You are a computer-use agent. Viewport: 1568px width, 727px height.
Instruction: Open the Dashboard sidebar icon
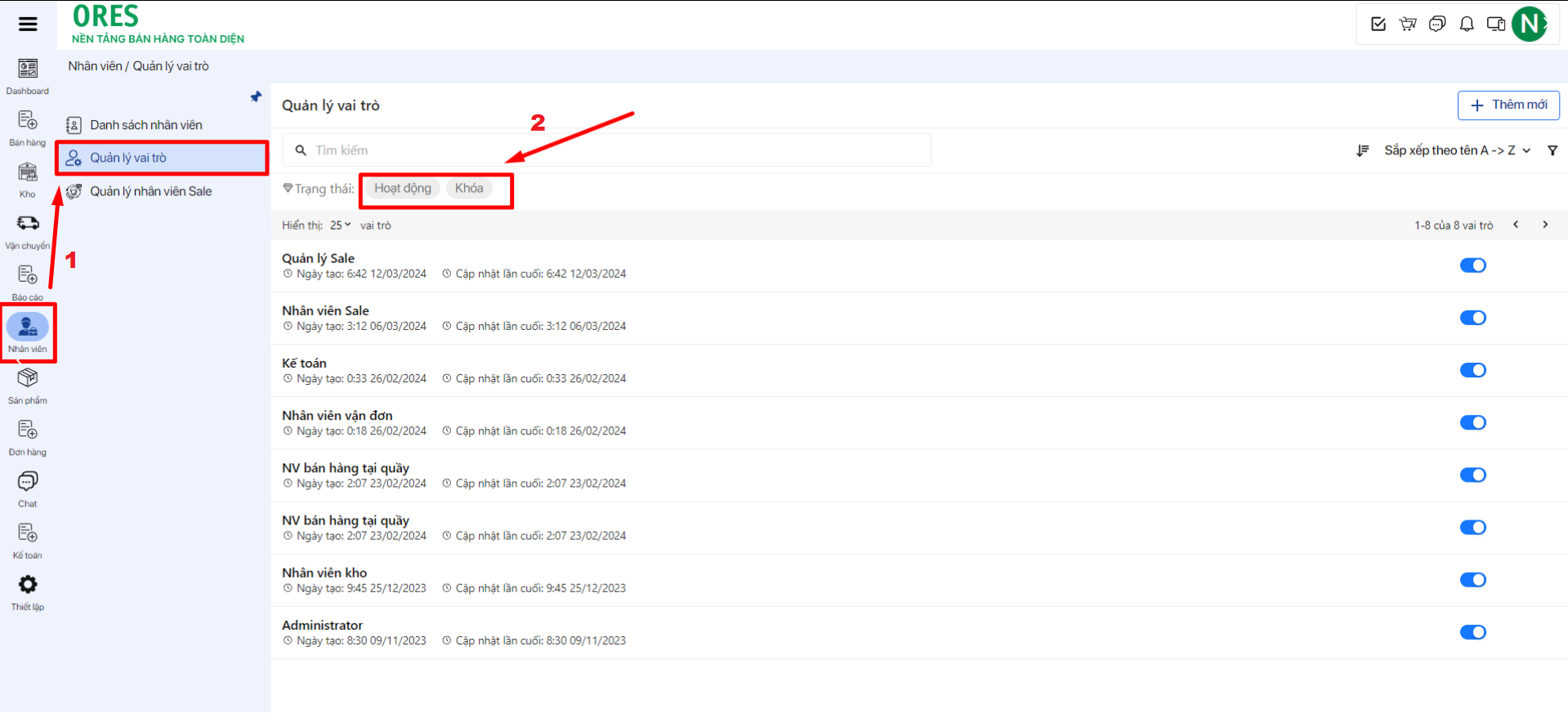pos(28,69)
